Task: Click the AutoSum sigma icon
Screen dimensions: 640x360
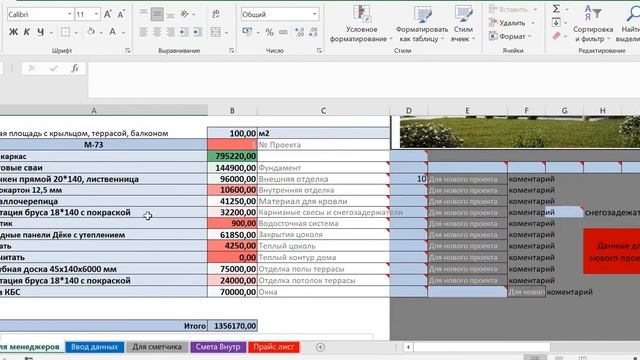Action: 556,9
